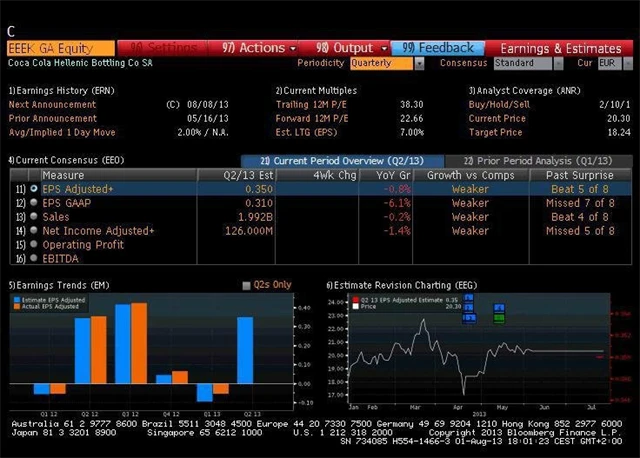
Task: Switch to Current Period Overview (Q2/13) tab
Action: (x=342, y=161)
